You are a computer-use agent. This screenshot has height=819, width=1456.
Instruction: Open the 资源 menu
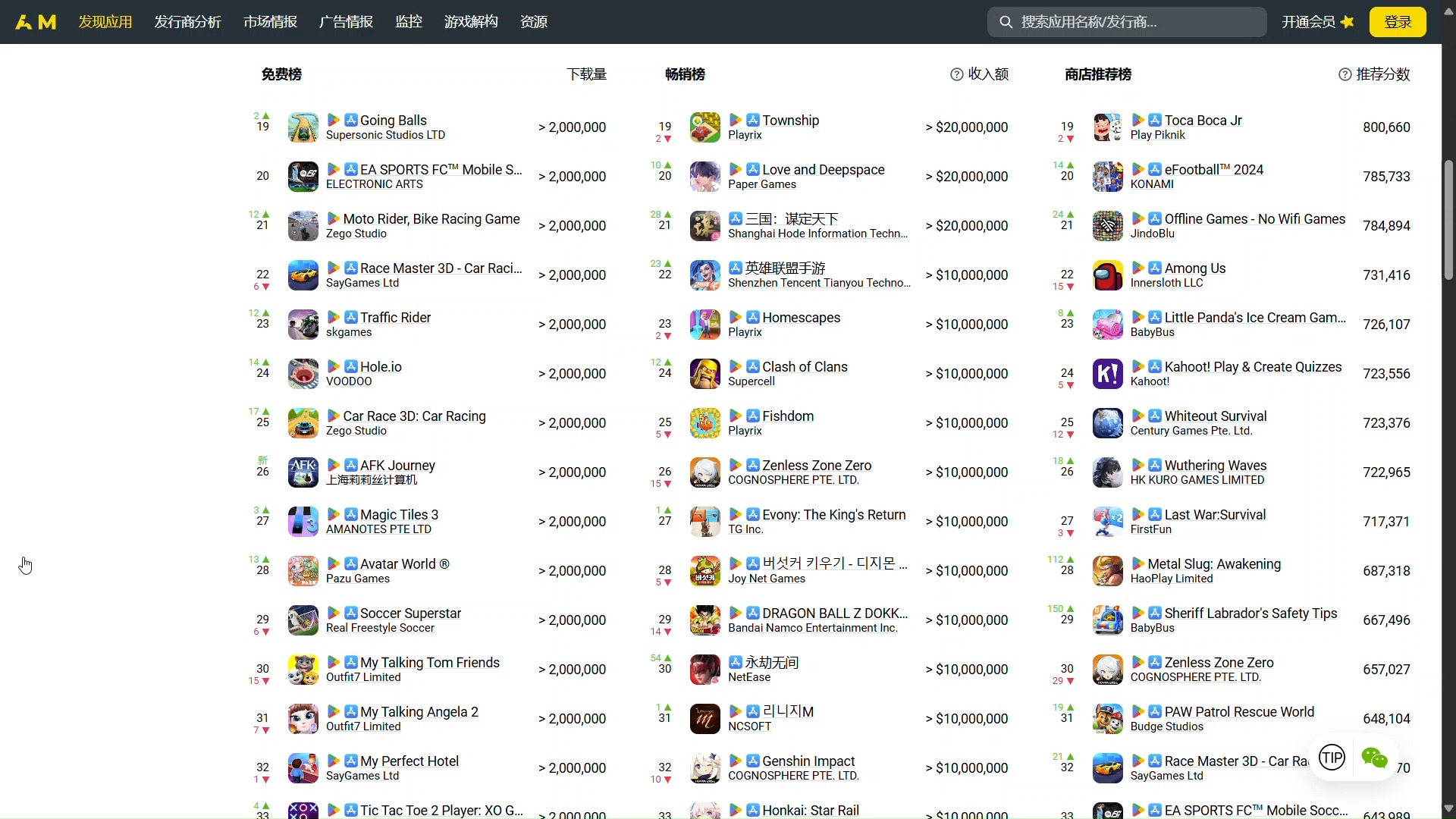point(534,22)
